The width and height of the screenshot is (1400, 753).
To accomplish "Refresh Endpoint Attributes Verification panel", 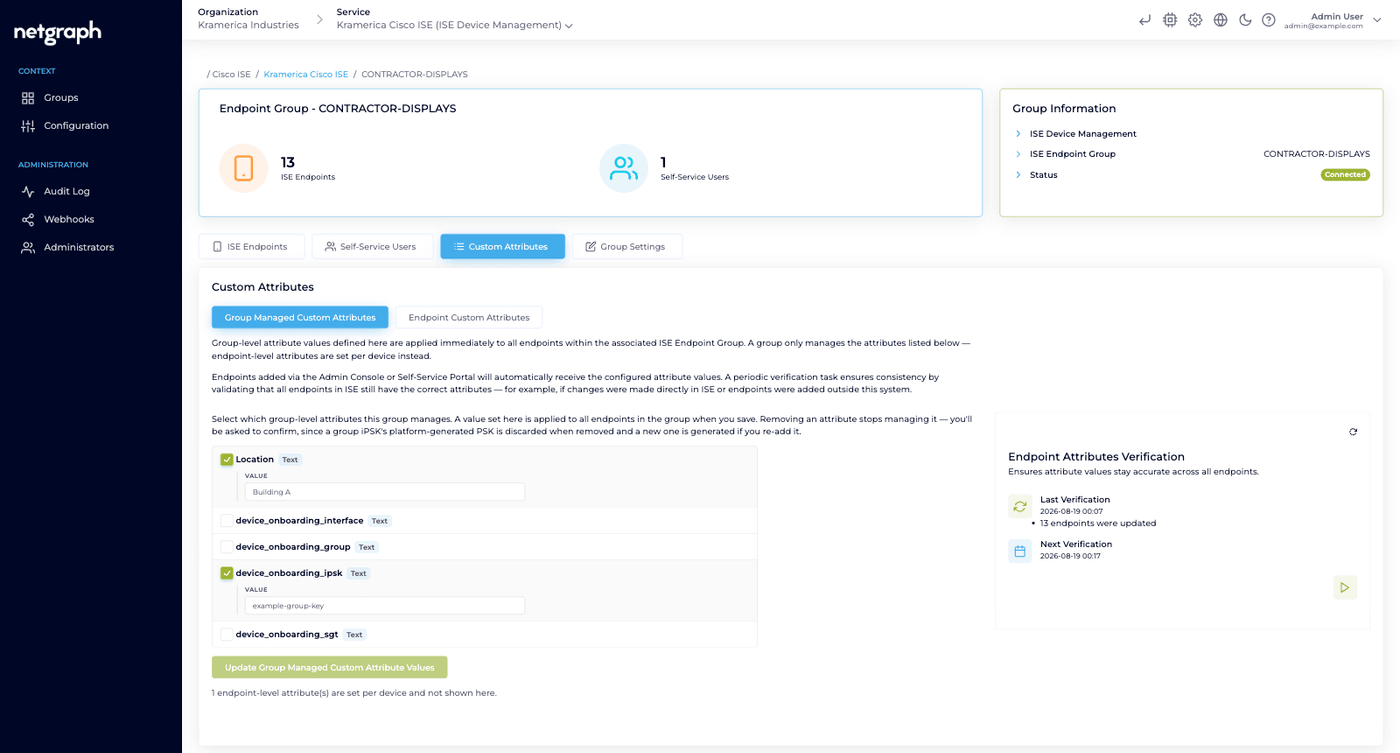I will [1353, 432].
